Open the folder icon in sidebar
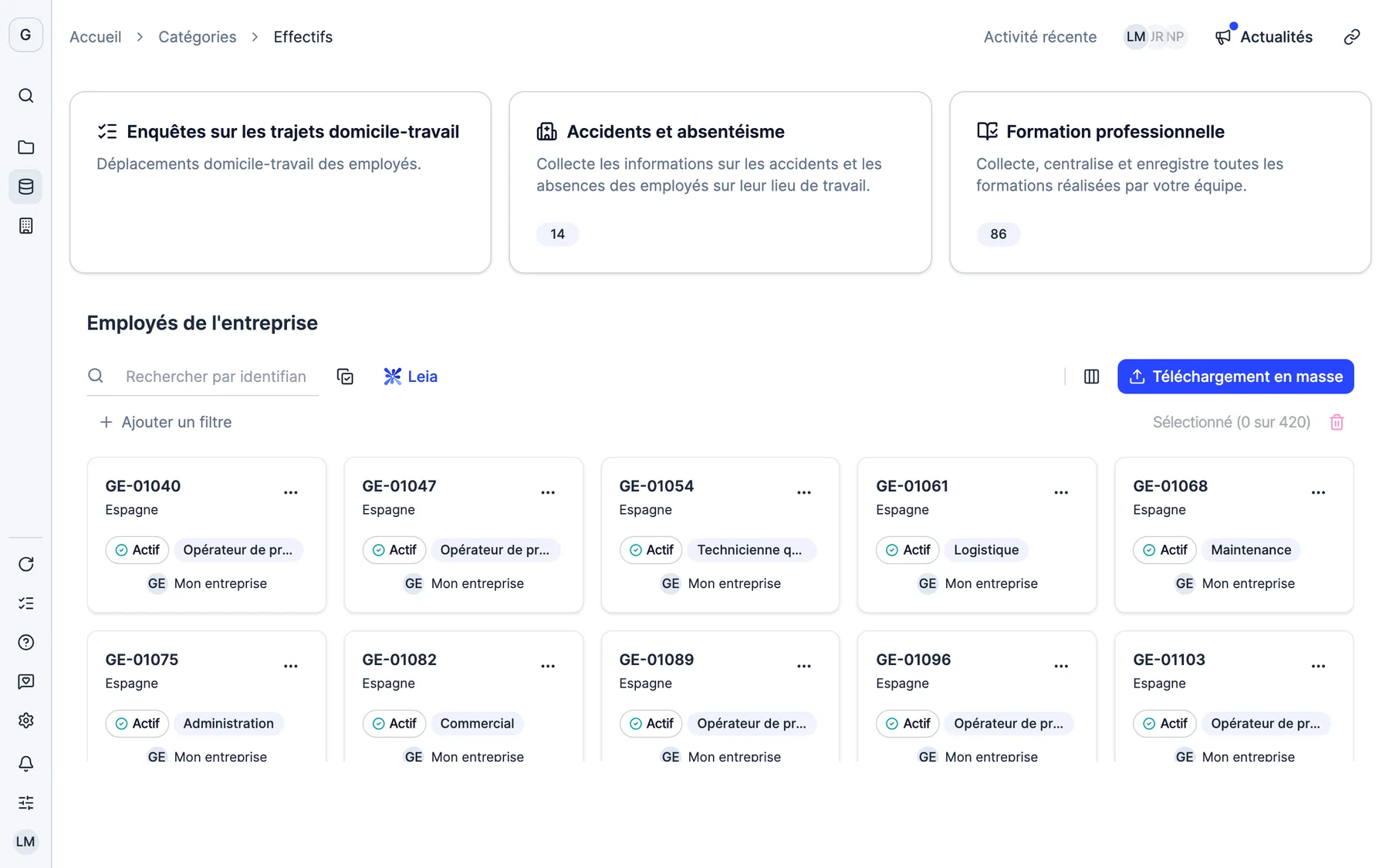Image resolution: width=1389 pixels, height=868 pixels. click(x=25, y=147)
